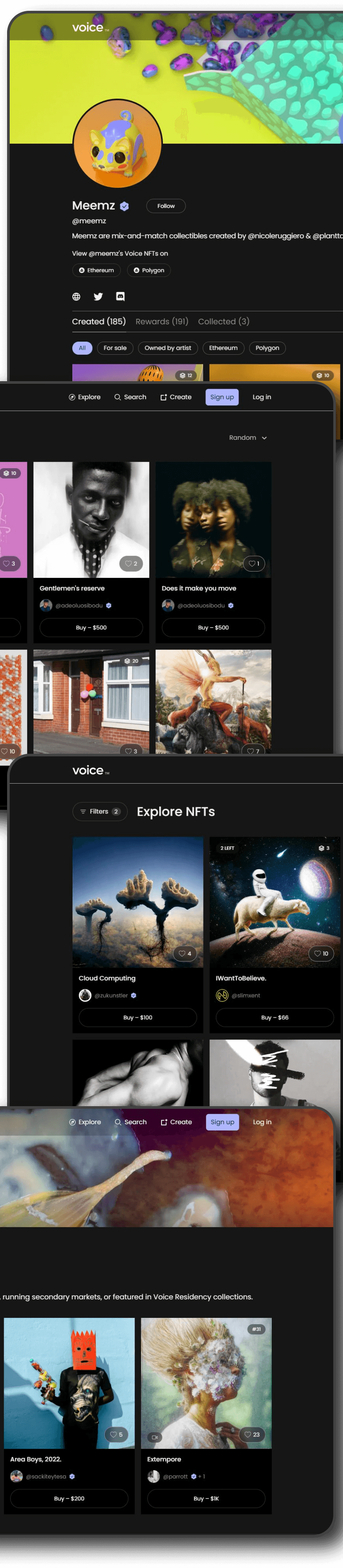The height and width of the screenshot is (1568, 343).
Task: Click edition stack badge 3 on IWantToBelieve
Action: tap(324, 848)
